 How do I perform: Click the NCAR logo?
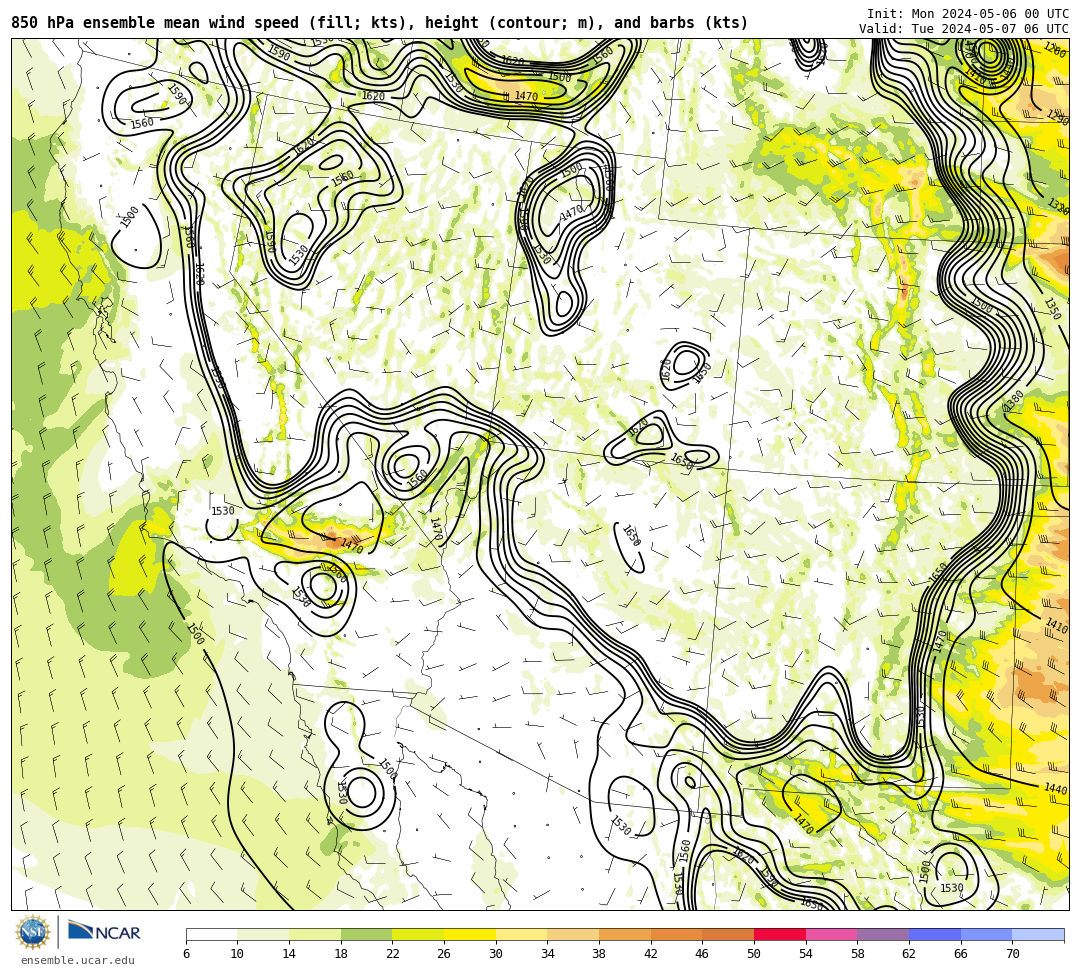pos(104,931)
